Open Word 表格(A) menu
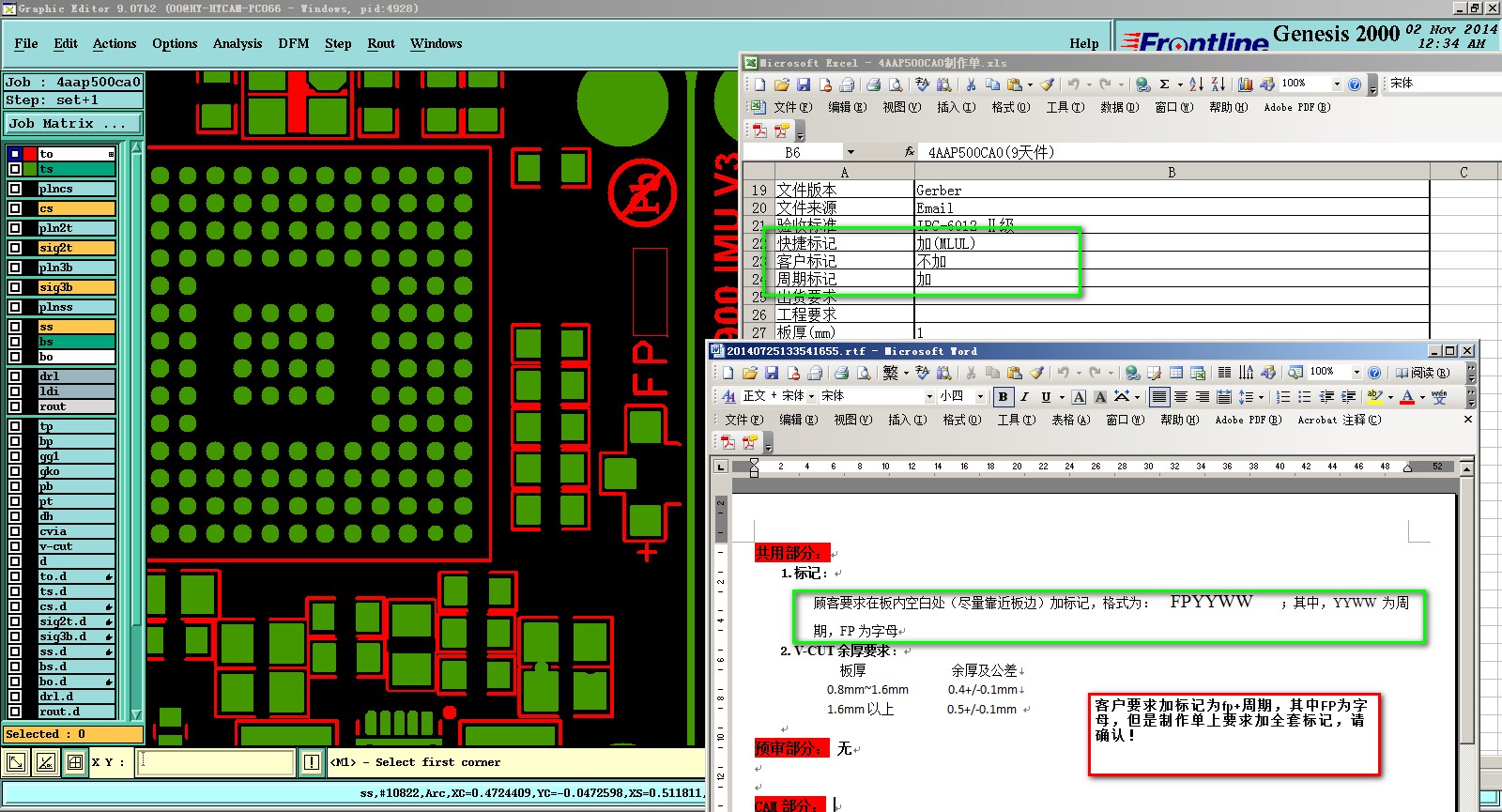Image resolution: width=1502 pixels, height=812 pixels. (x=1070, y=420)
